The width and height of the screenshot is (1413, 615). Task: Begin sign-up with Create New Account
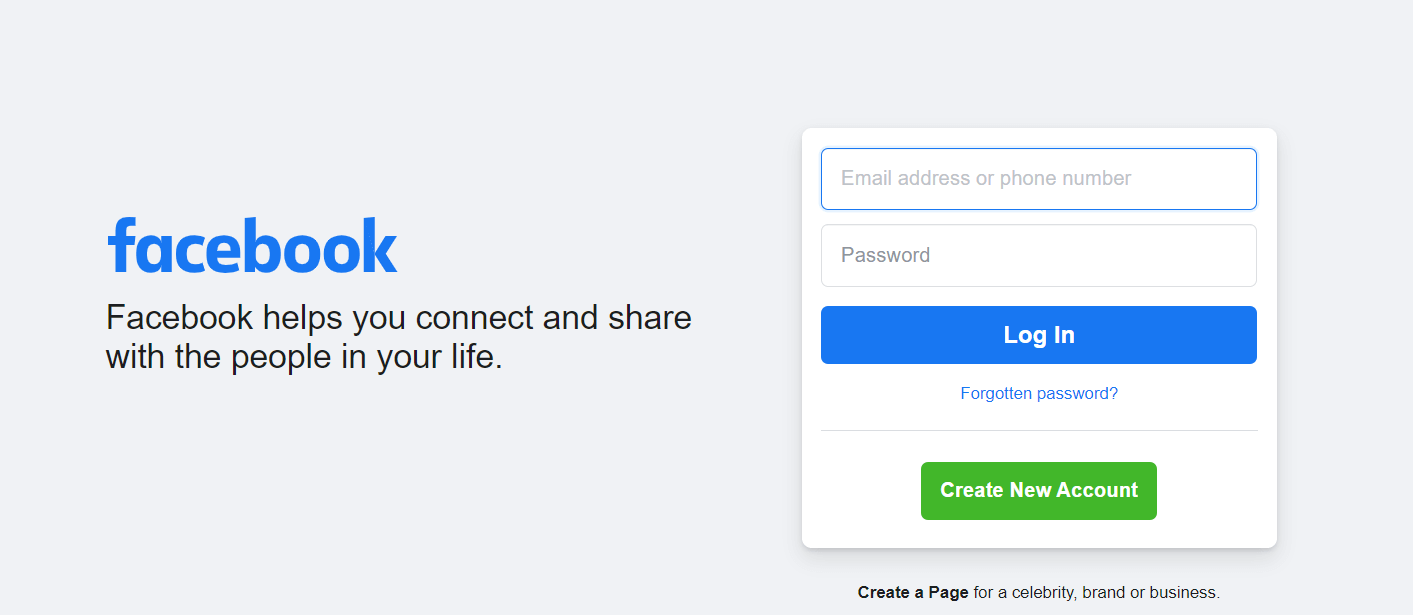1039,491
